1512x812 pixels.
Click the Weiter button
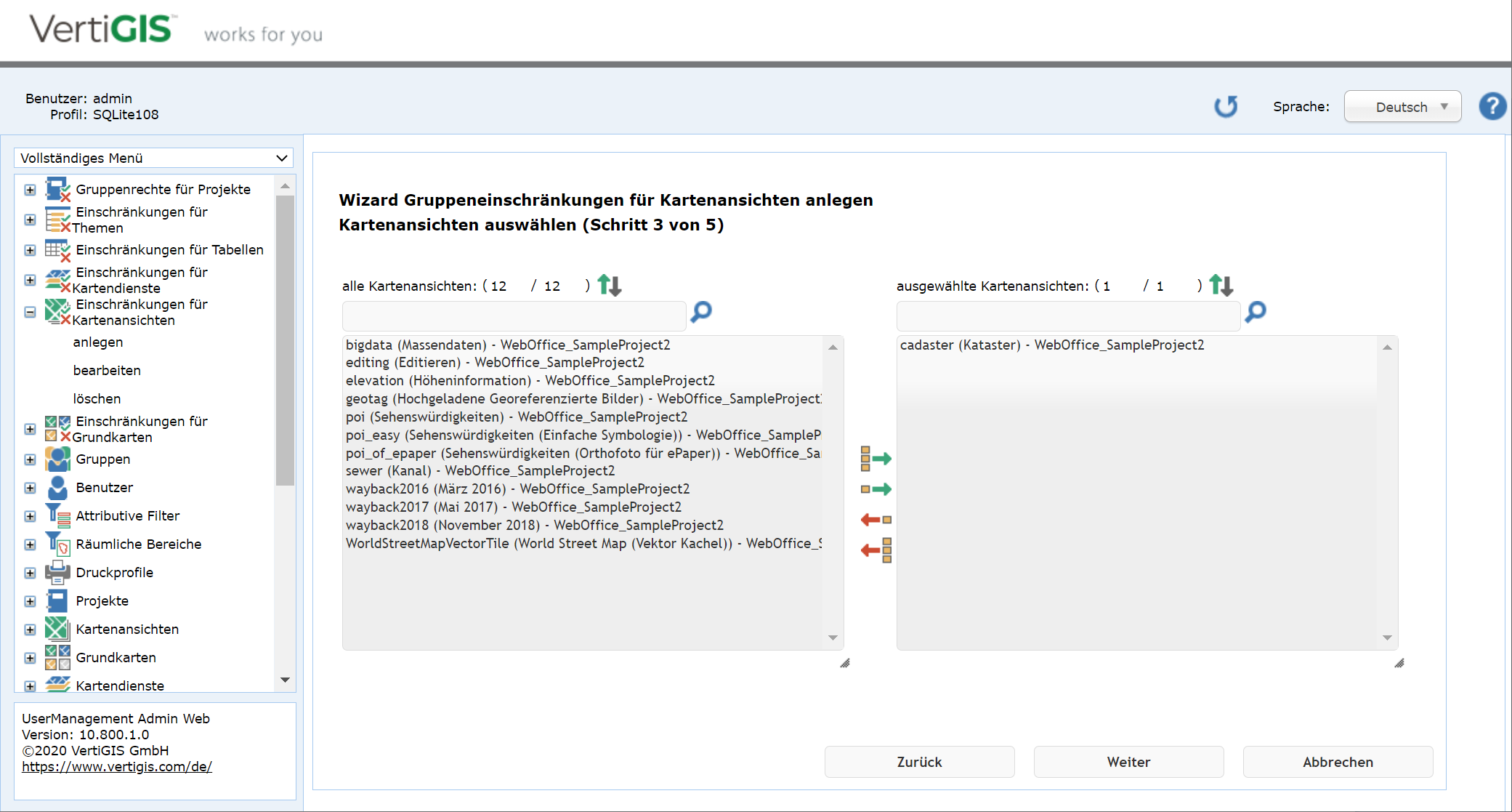(1128, 762)
